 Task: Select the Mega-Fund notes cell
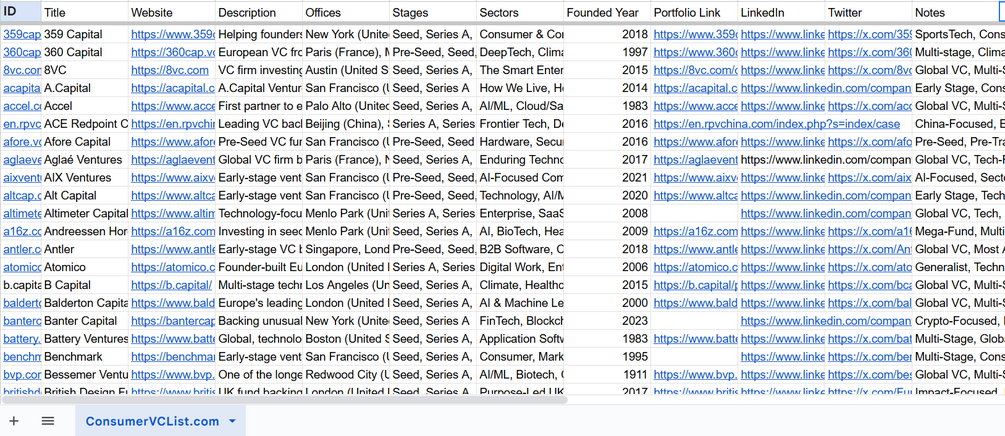[959, 231]
